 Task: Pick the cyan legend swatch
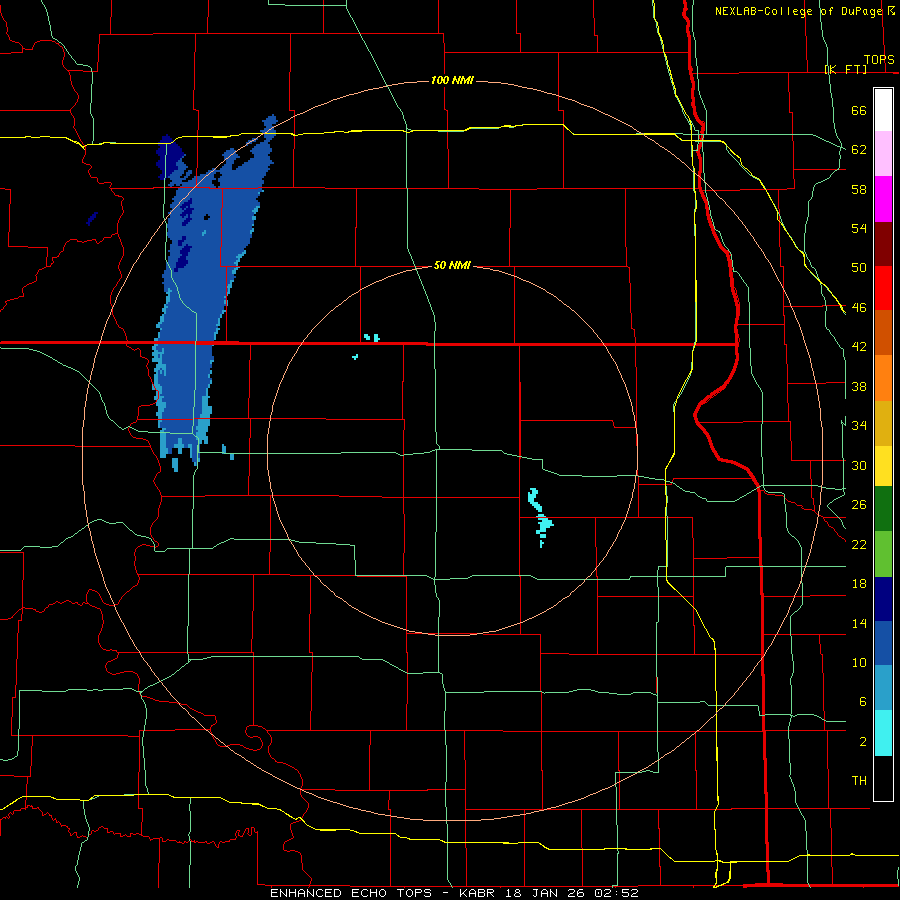point(883,733)
